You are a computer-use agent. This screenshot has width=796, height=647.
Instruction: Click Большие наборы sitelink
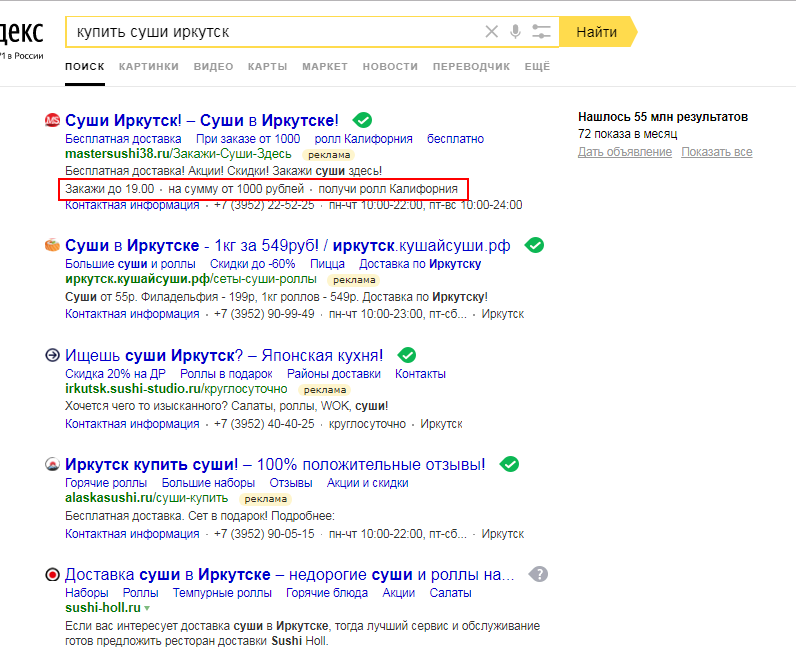click(x=208, y=483)
